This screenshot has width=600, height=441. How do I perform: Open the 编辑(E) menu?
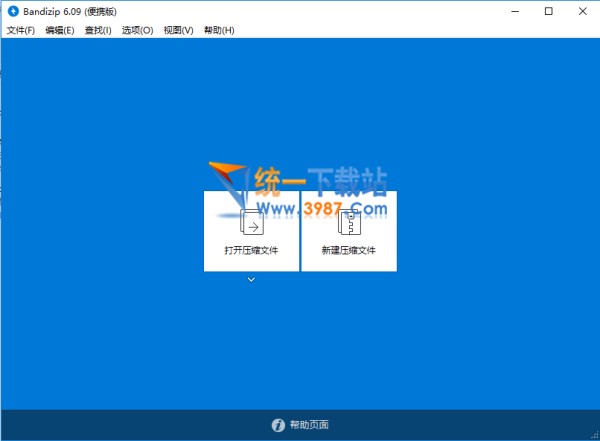60,30
